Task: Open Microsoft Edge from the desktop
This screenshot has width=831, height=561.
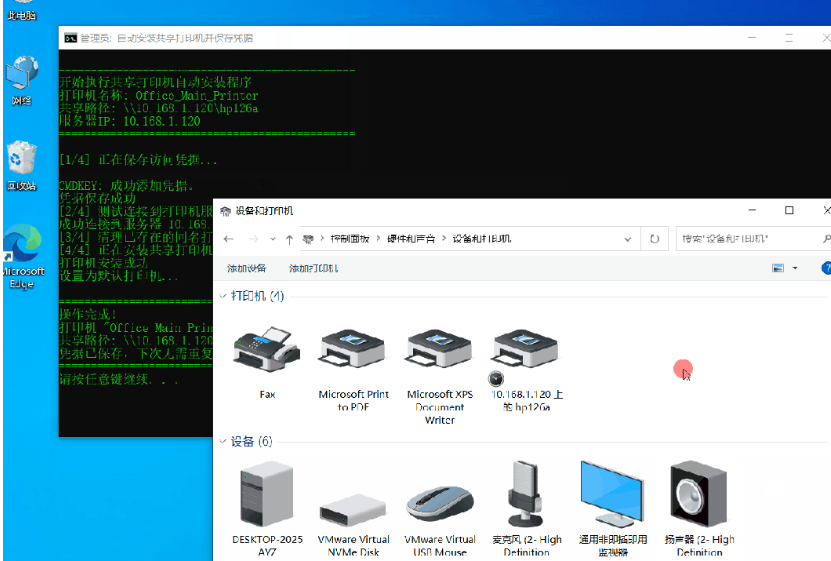Action: point(22,257)
